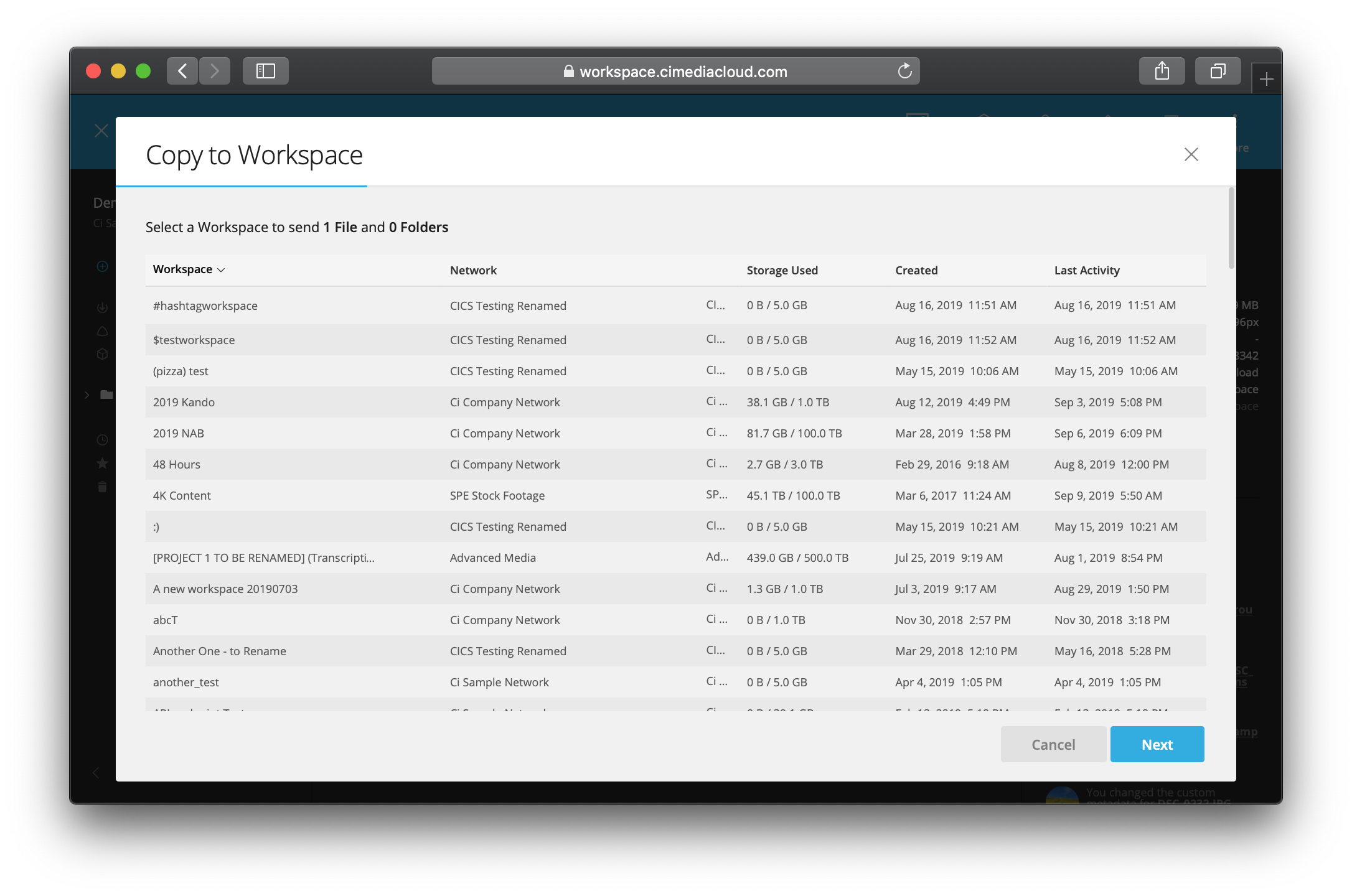Image resolution: width=1352 pixels, height=896 pixels.
Task: Click the folder icon in the left sidebar
Action: coord(106,394)
